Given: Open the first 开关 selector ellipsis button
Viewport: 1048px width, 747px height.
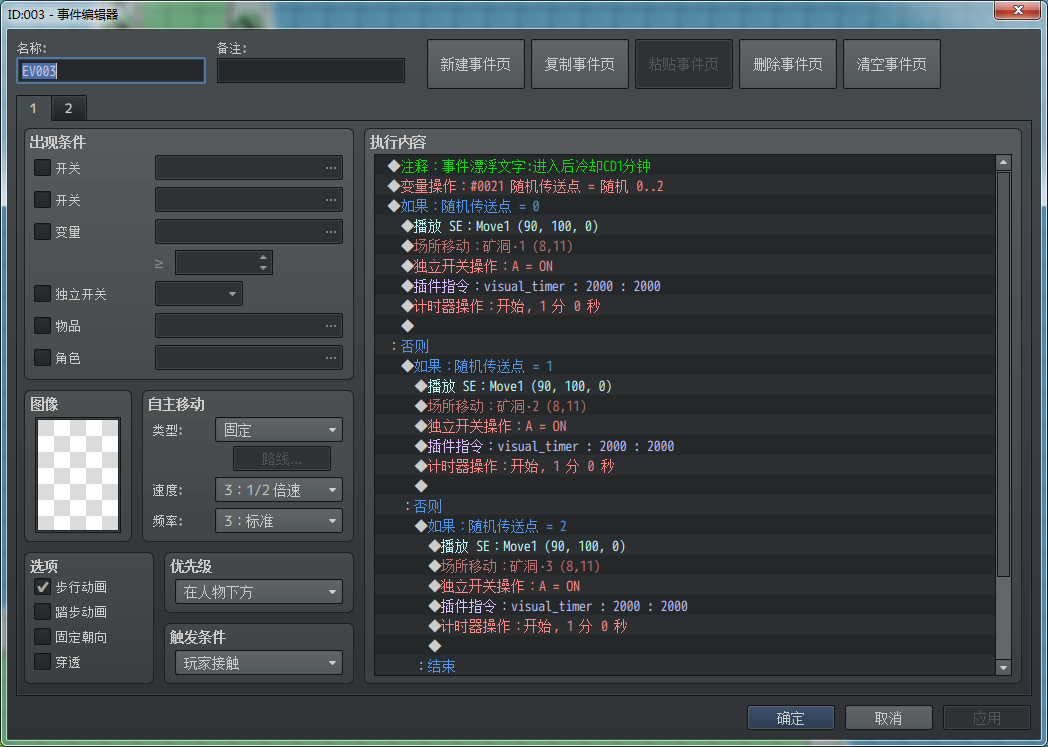Looking at the screenshot, I should [331, 168].
